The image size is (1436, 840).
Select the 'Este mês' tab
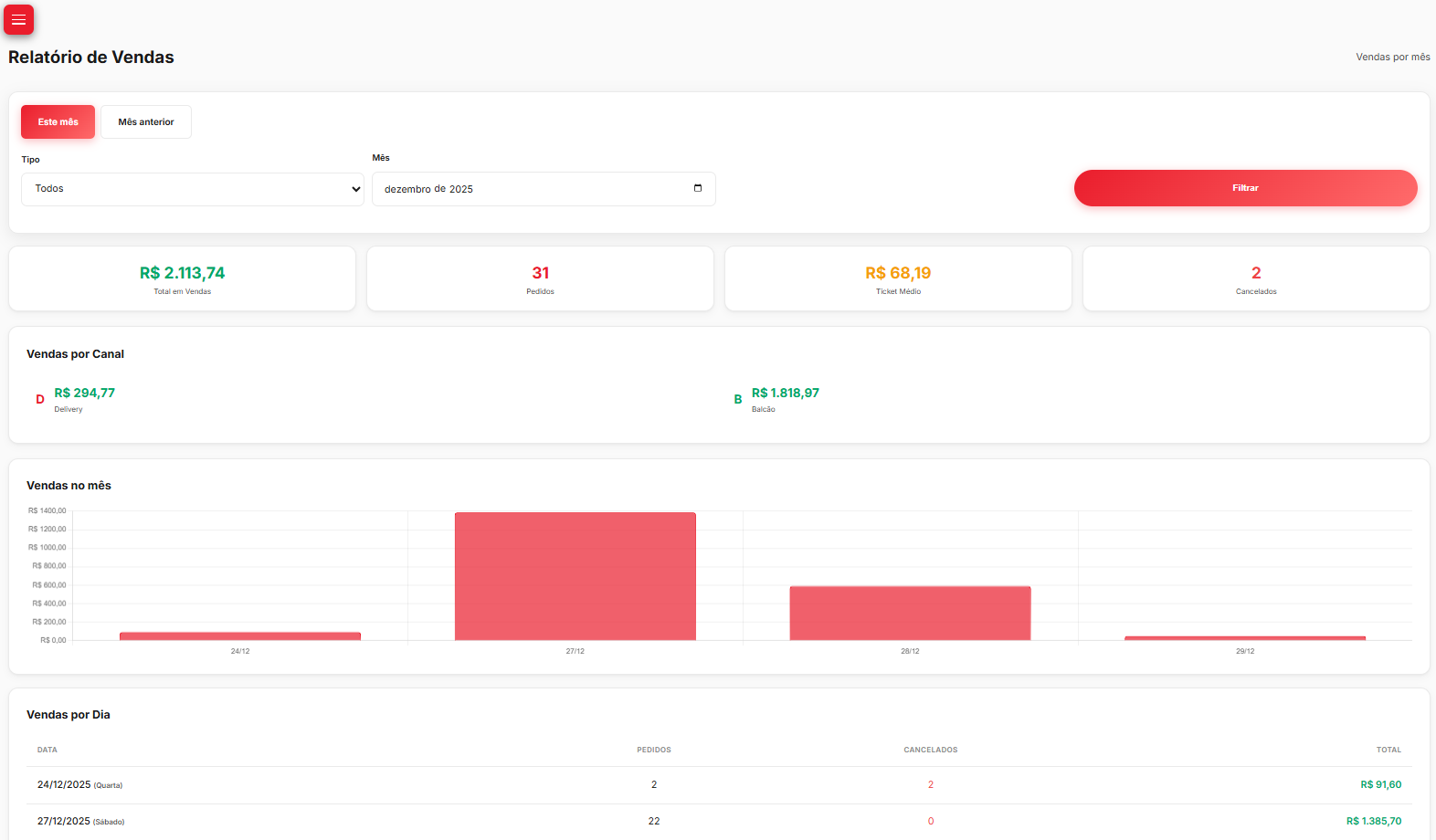click(58, 121)
